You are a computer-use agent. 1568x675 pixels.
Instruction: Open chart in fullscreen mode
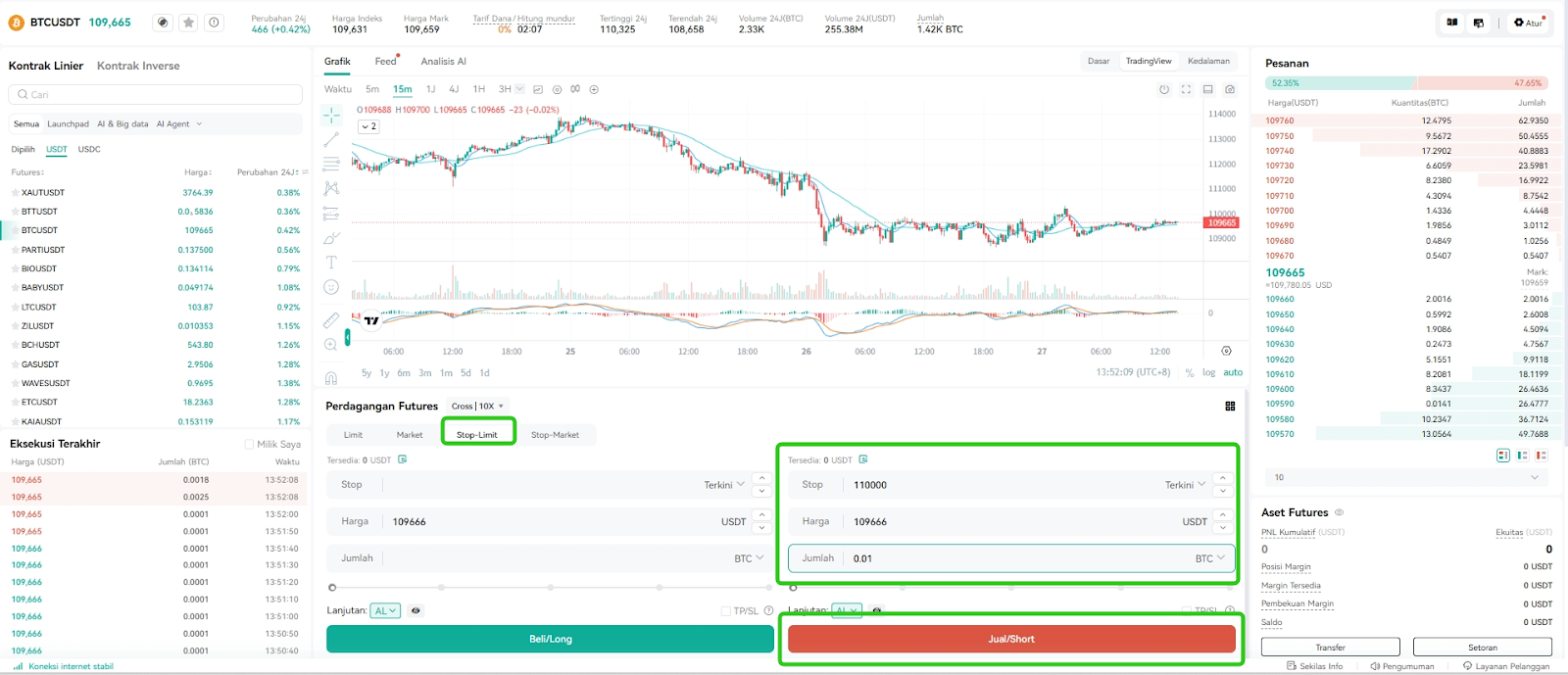1186,89
